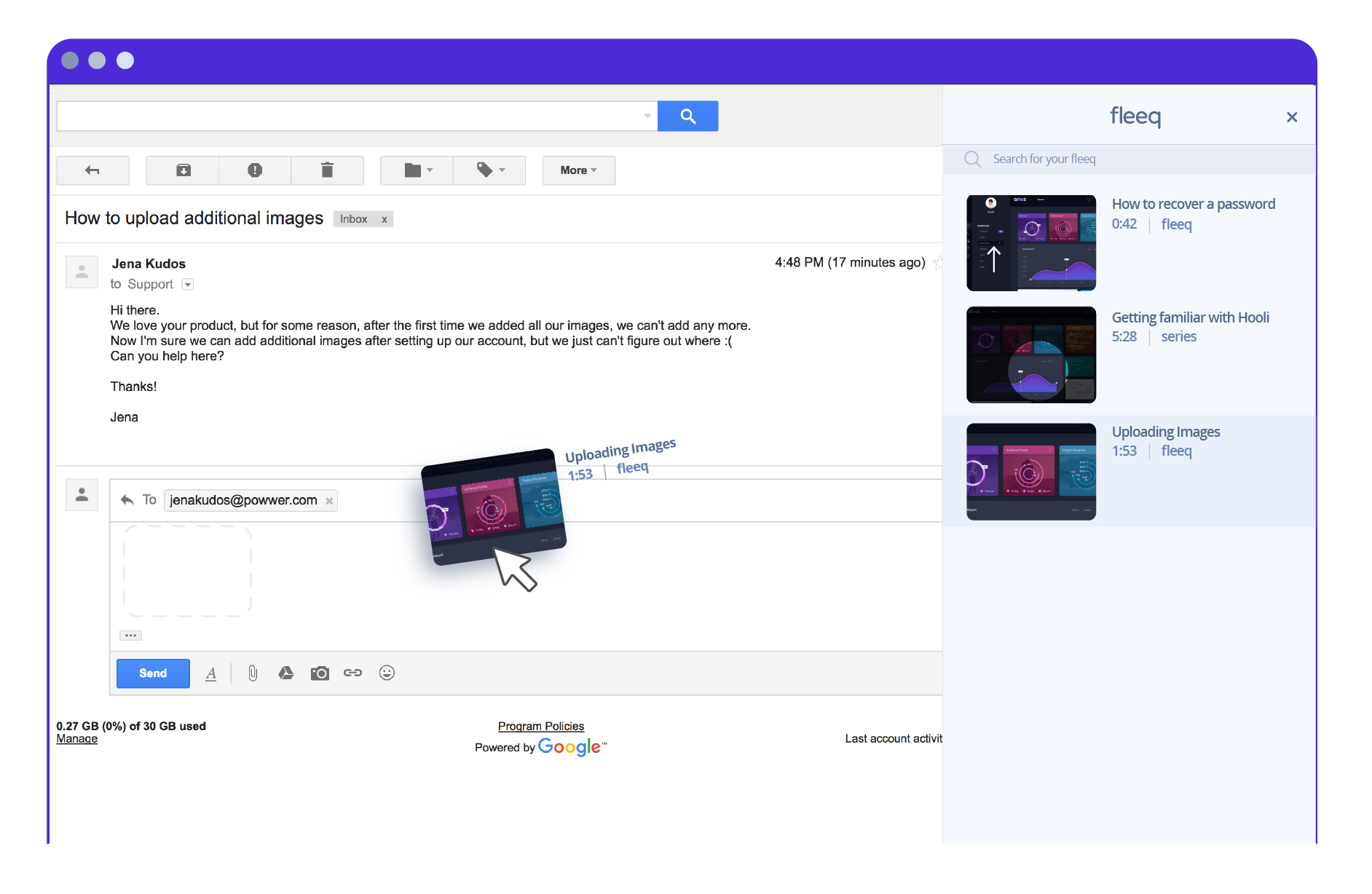1372x894 pixels.
Task: Open the mail search options dropdown arrow
Action: point(647,116)
